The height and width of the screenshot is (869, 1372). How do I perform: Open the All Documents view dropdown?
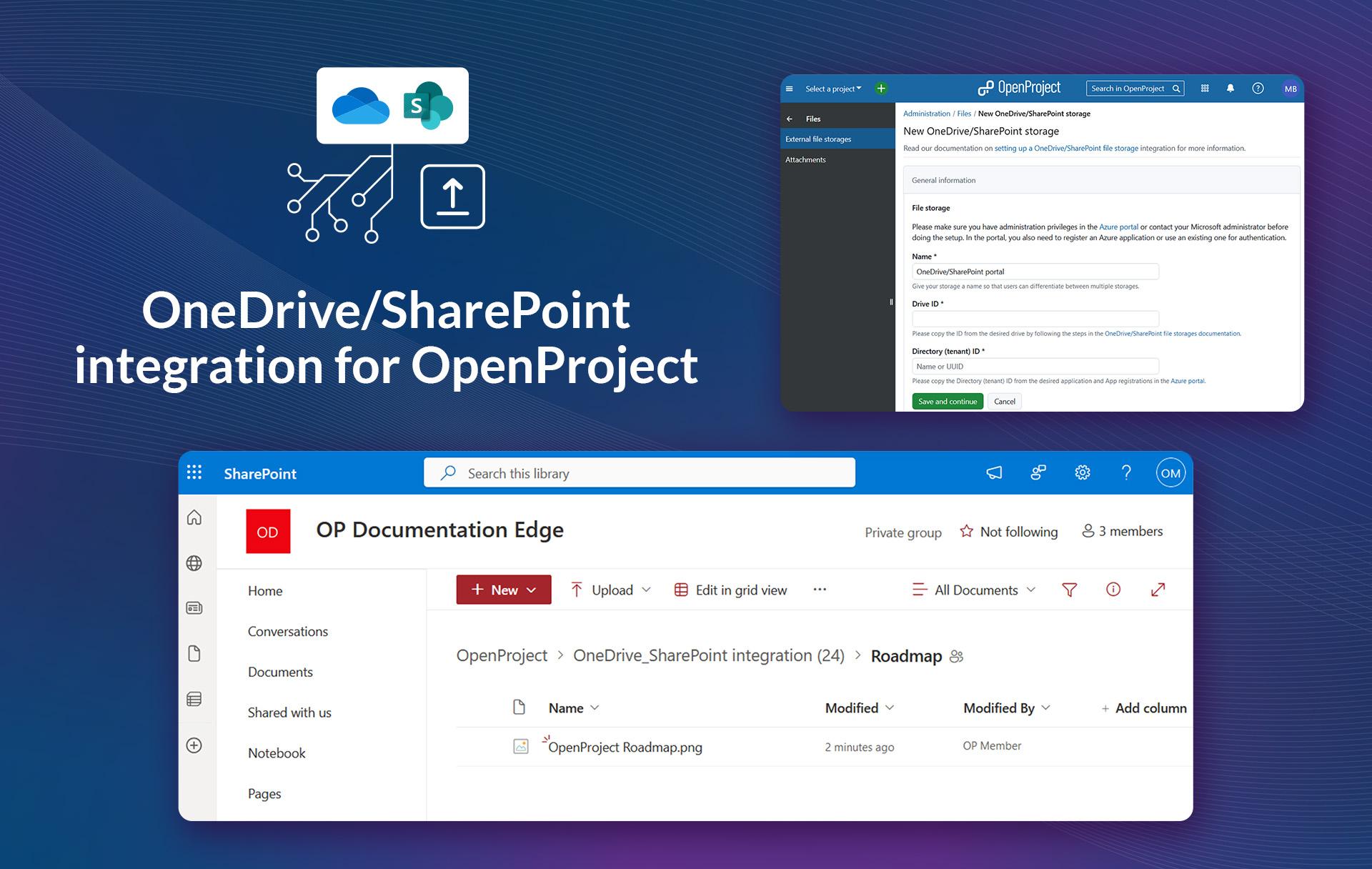click(x=975, y=590)
